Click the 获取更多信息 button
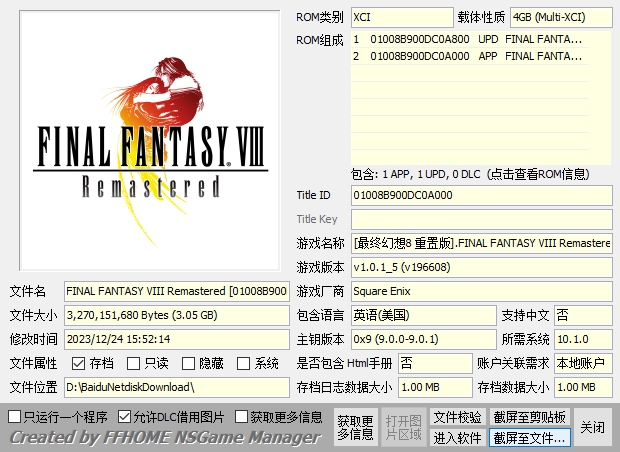 [355, 427]
